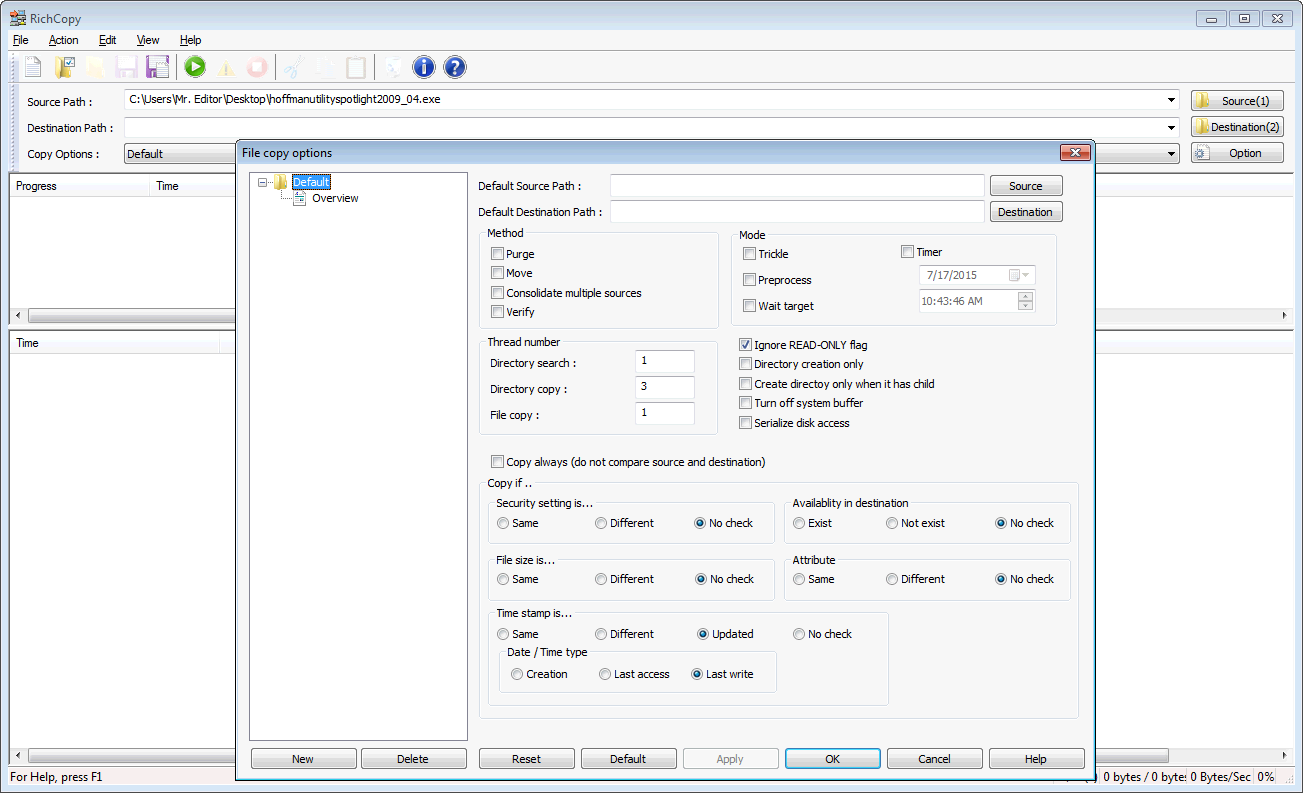Enable the Move method checkbox
1303x793 pixels.
tap(497, 273)
